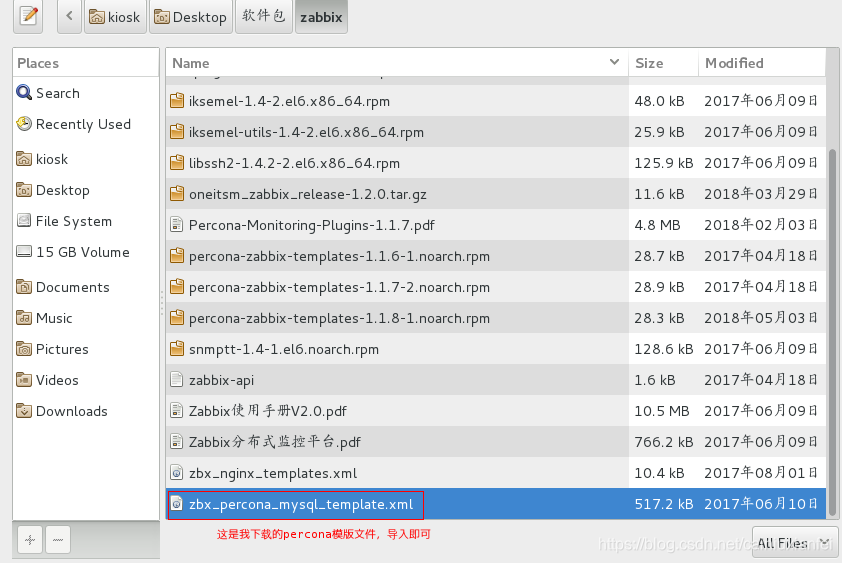Screen dimensions: 842x563
Task: Click the File System label in Places
Action: (74, 221)
